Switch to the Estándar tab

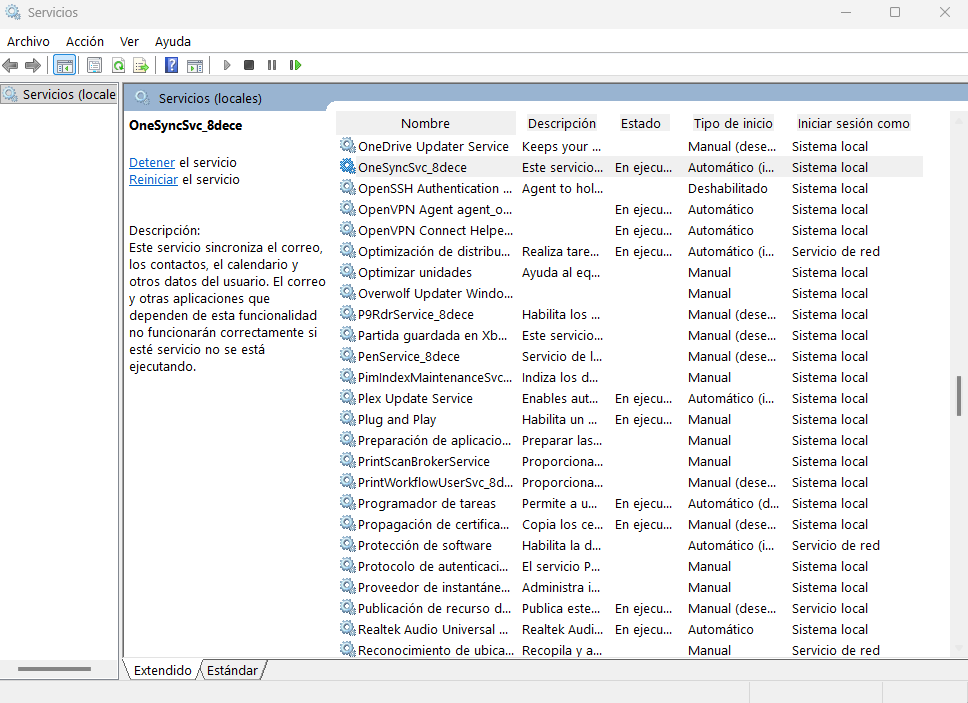coord(232,670)
